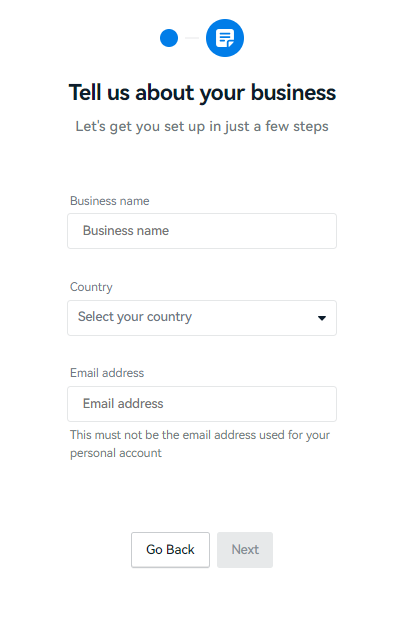Open the Country dropdown
Viewport: 403px width, 618px height.
pos(202,318)
